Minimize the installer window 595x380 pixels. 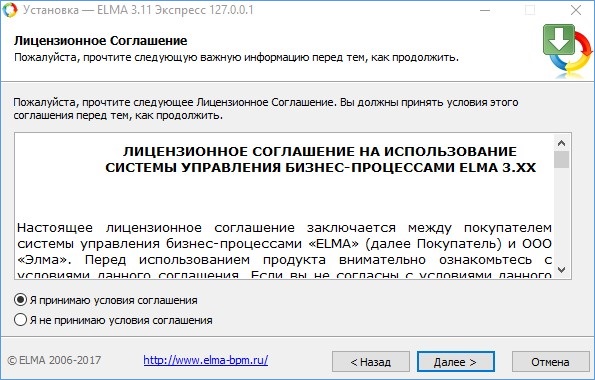(x=485, y=10)
